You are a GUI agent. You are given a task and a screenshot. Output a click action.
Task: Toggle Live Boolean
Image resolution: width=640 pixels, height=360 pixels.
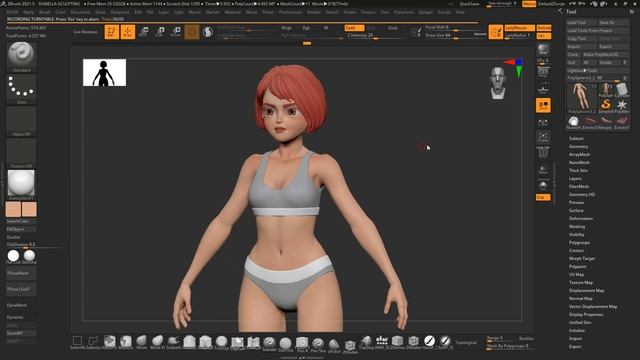point(85,32)
